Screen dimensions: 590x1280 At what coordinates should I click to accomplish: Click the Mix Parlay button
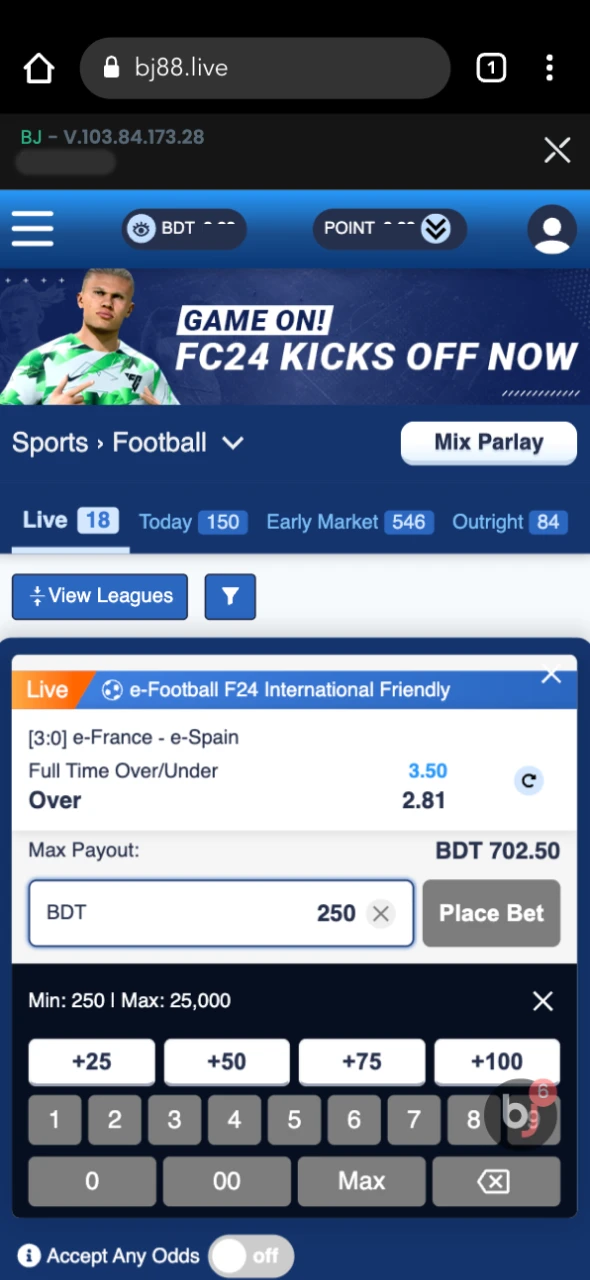tap(489, 443)
